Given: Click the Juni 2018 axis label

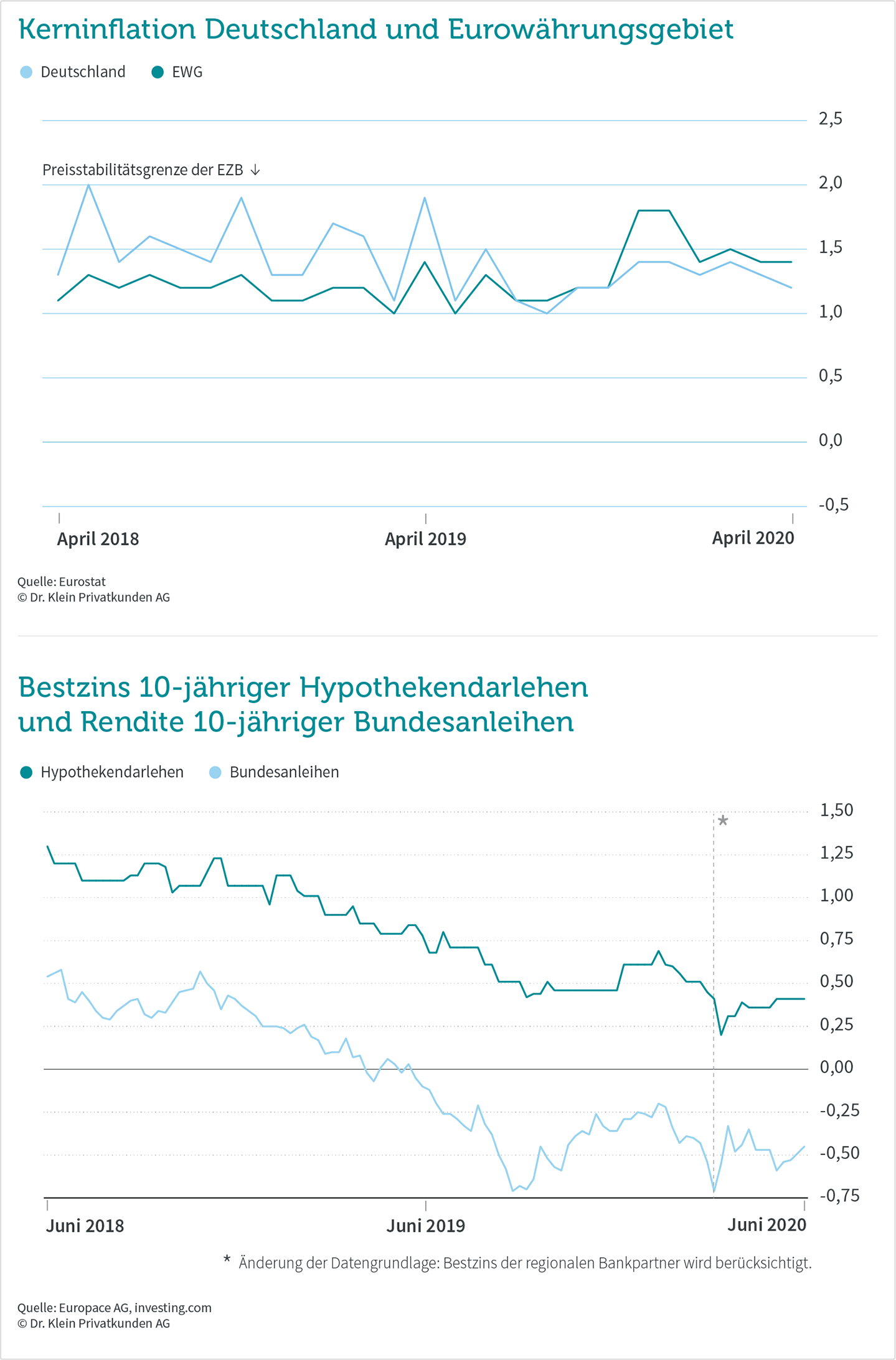Looking at the screenshot, I should [x=85, y=1225].
